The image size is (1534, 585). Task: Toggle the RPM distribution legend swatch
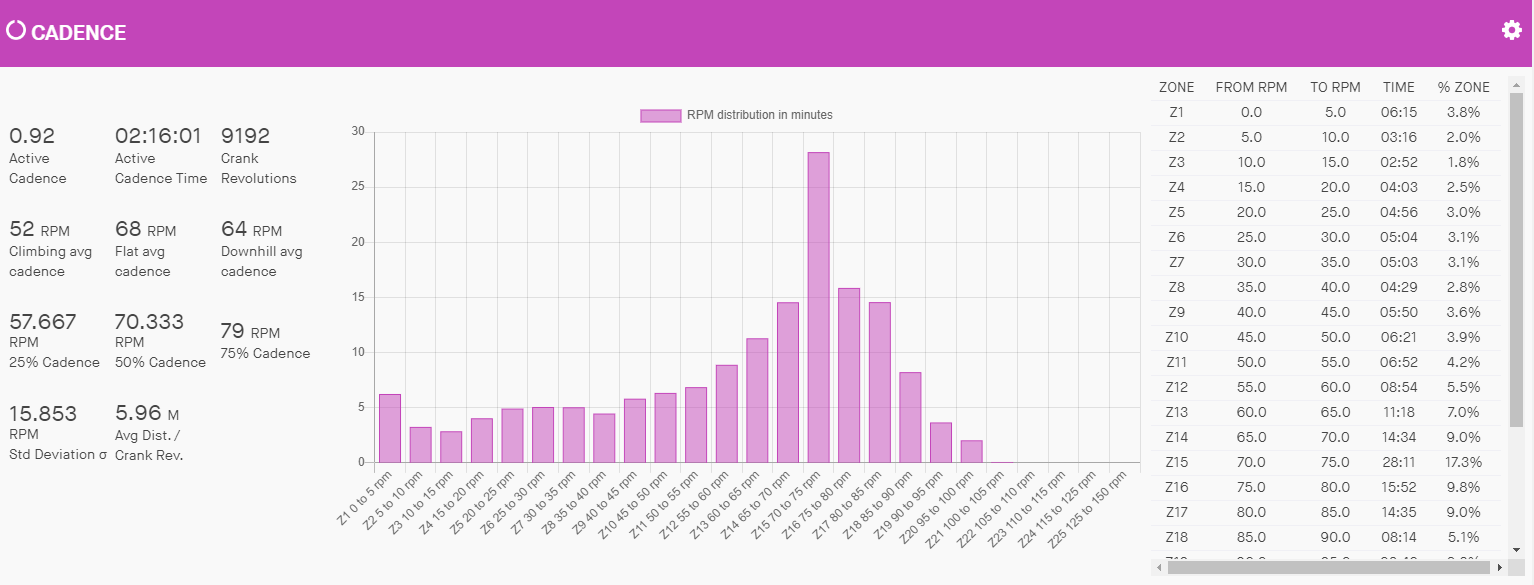pos(660,115)
